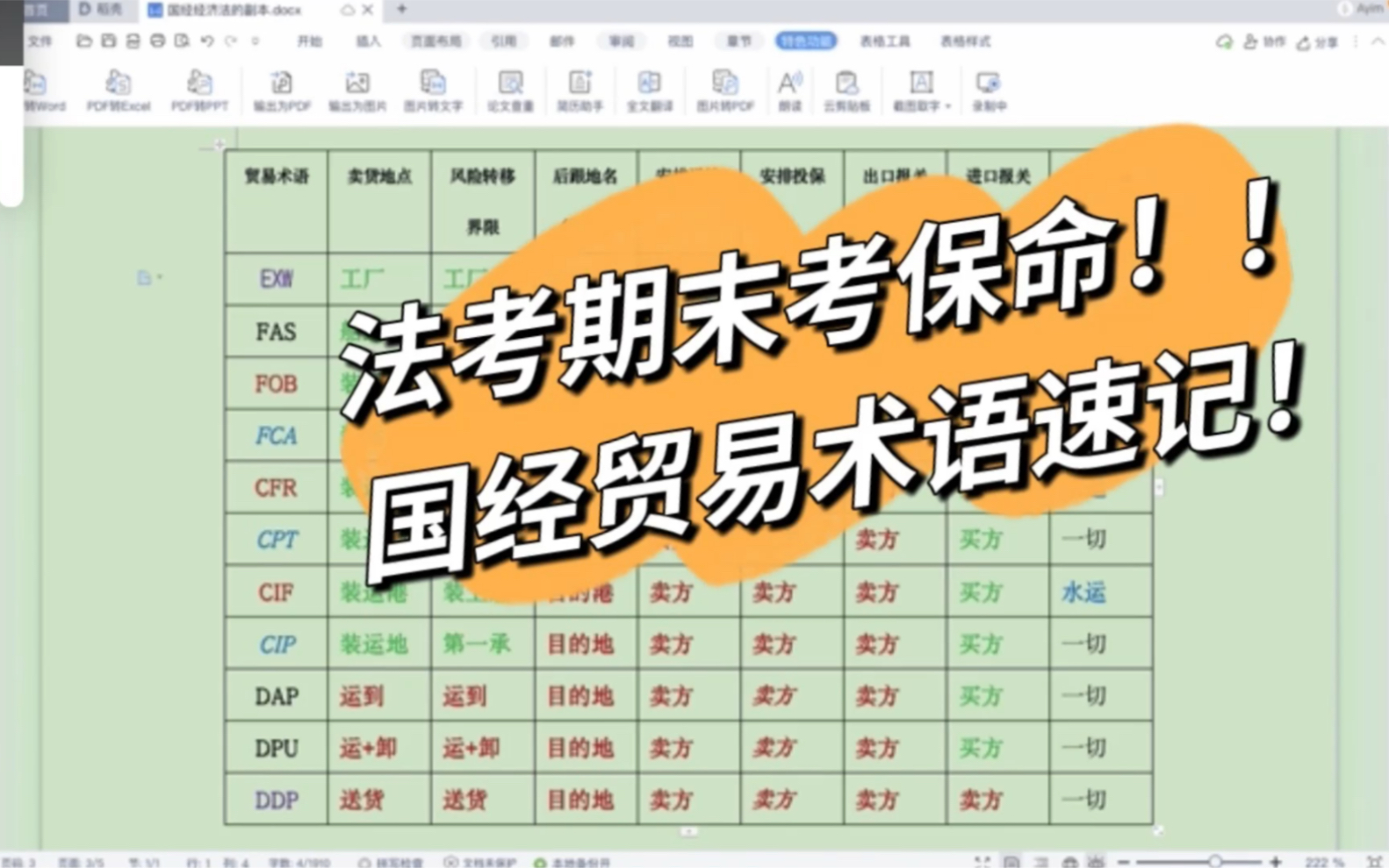Click the open folder quick-access icon
This screenshot has width=1389, height=868.
coord(84,40)
